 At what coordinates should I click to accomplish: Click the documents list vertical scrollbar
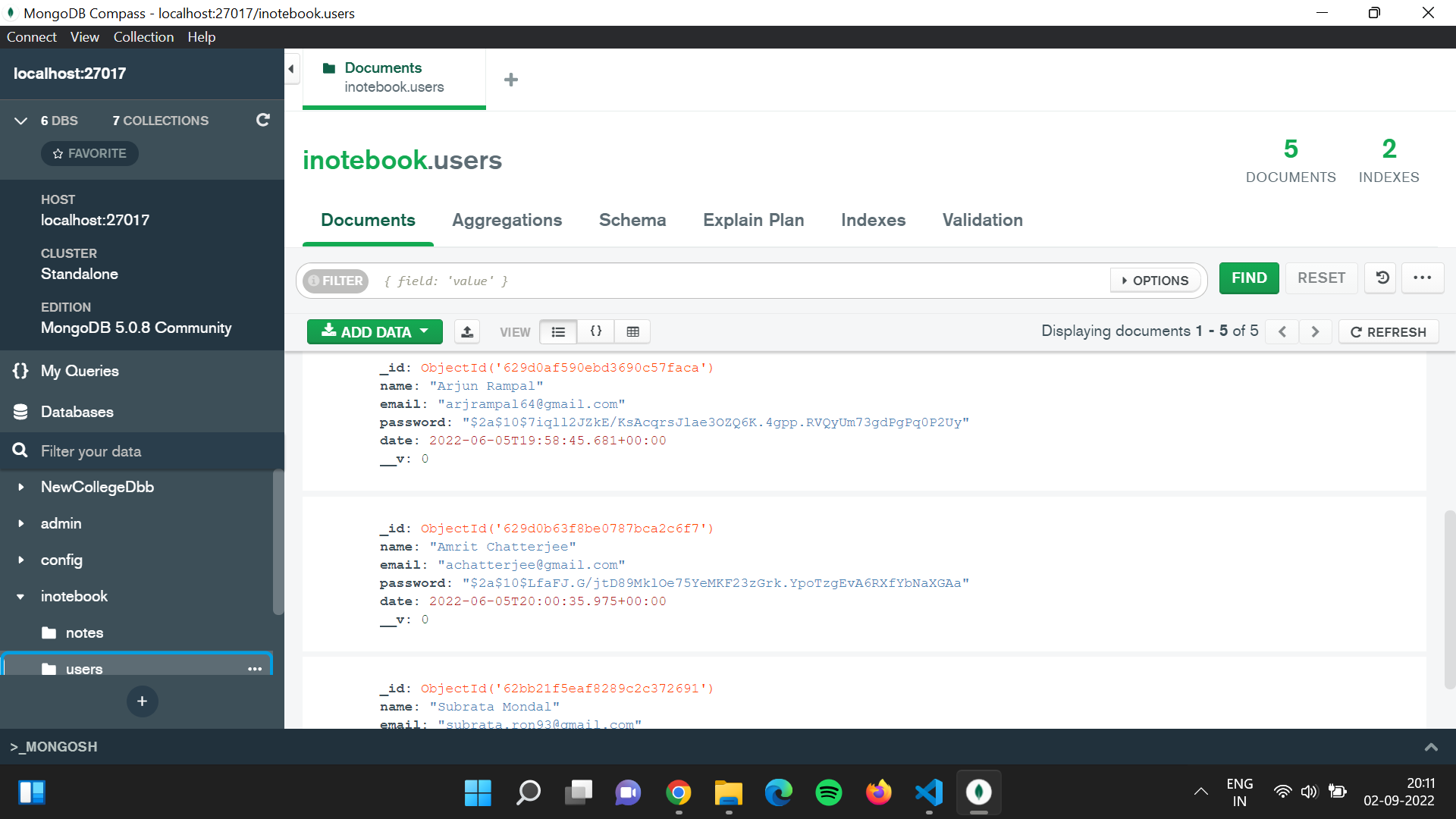click(x=1450, y=599)
